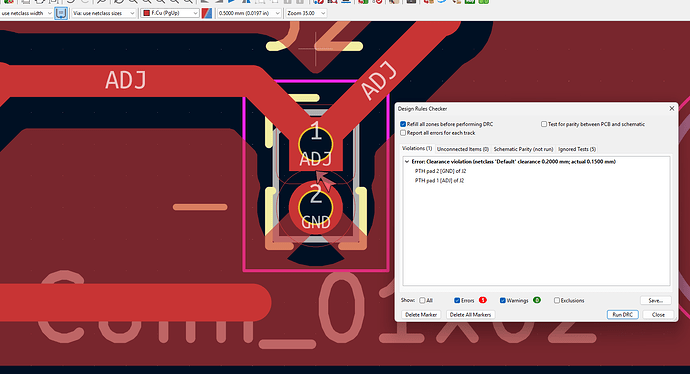Select the DRC violation marker arrow
Viewport: 690px width, 374px height.
pyautogui.click(x=325, y=180)
